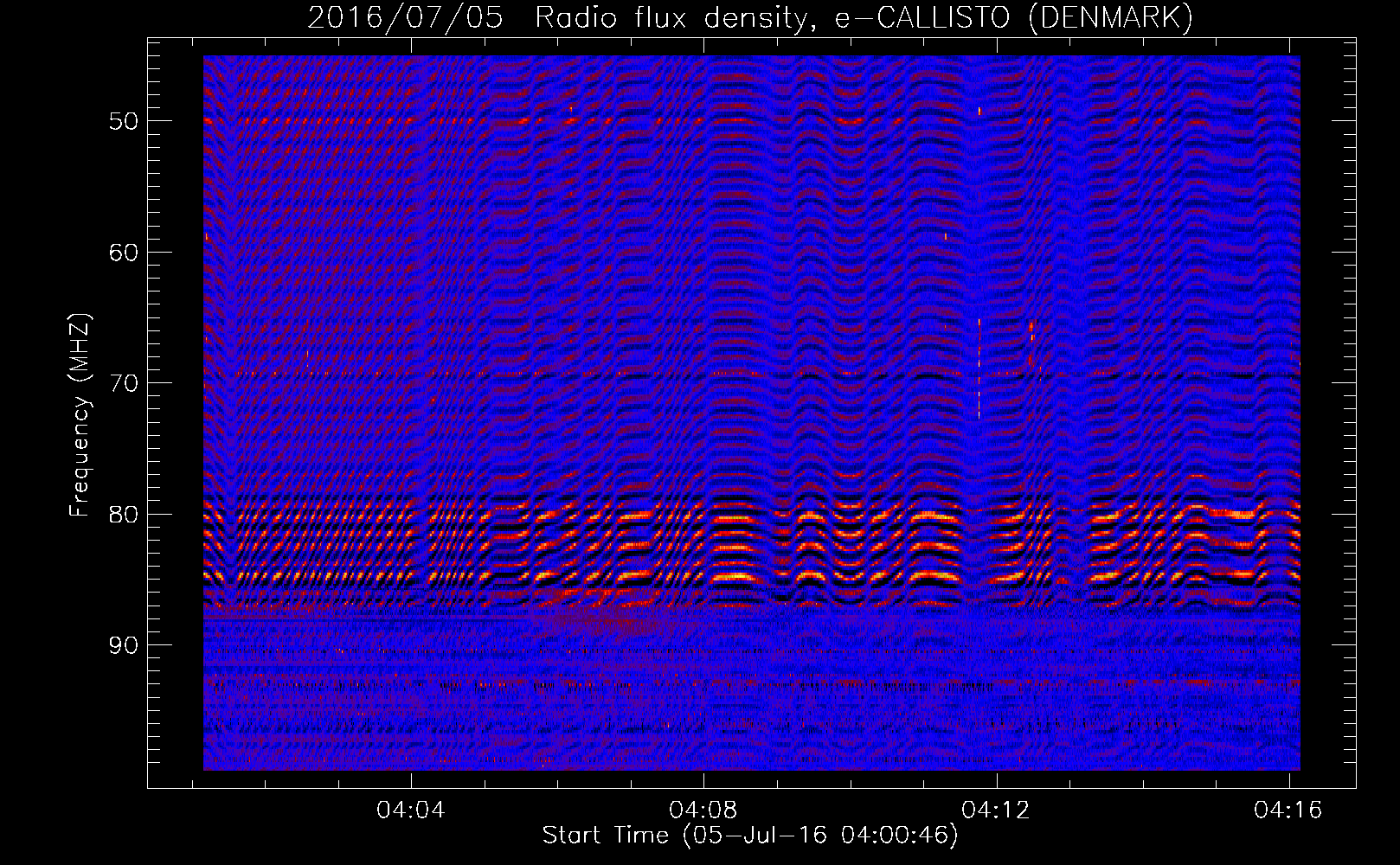Click the 04:04 time tick label
1400x865 pixels.
click(x=411, y=810)
